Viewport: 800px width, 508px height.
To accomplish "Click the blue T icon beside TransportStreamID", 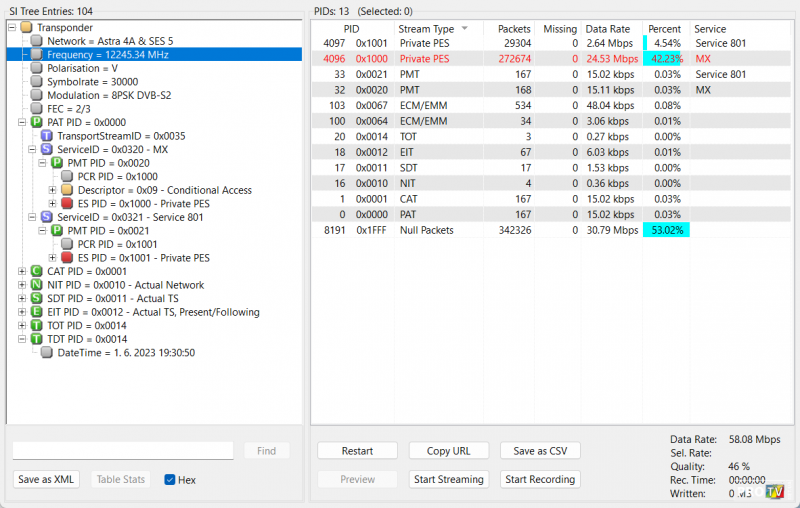I will (x=47, y=135).
